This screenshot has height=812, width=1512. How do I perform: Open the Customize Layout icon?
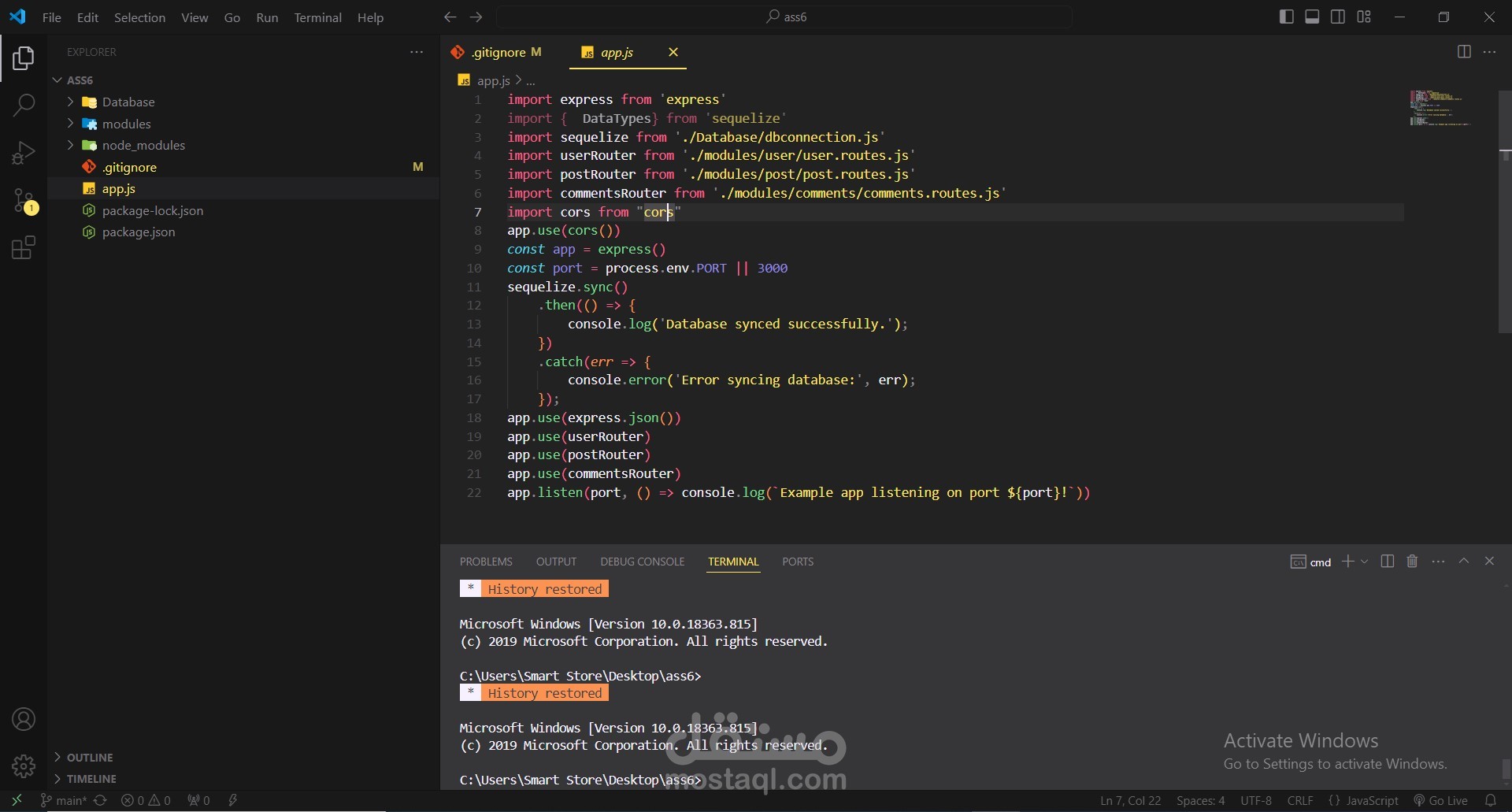1364,17
